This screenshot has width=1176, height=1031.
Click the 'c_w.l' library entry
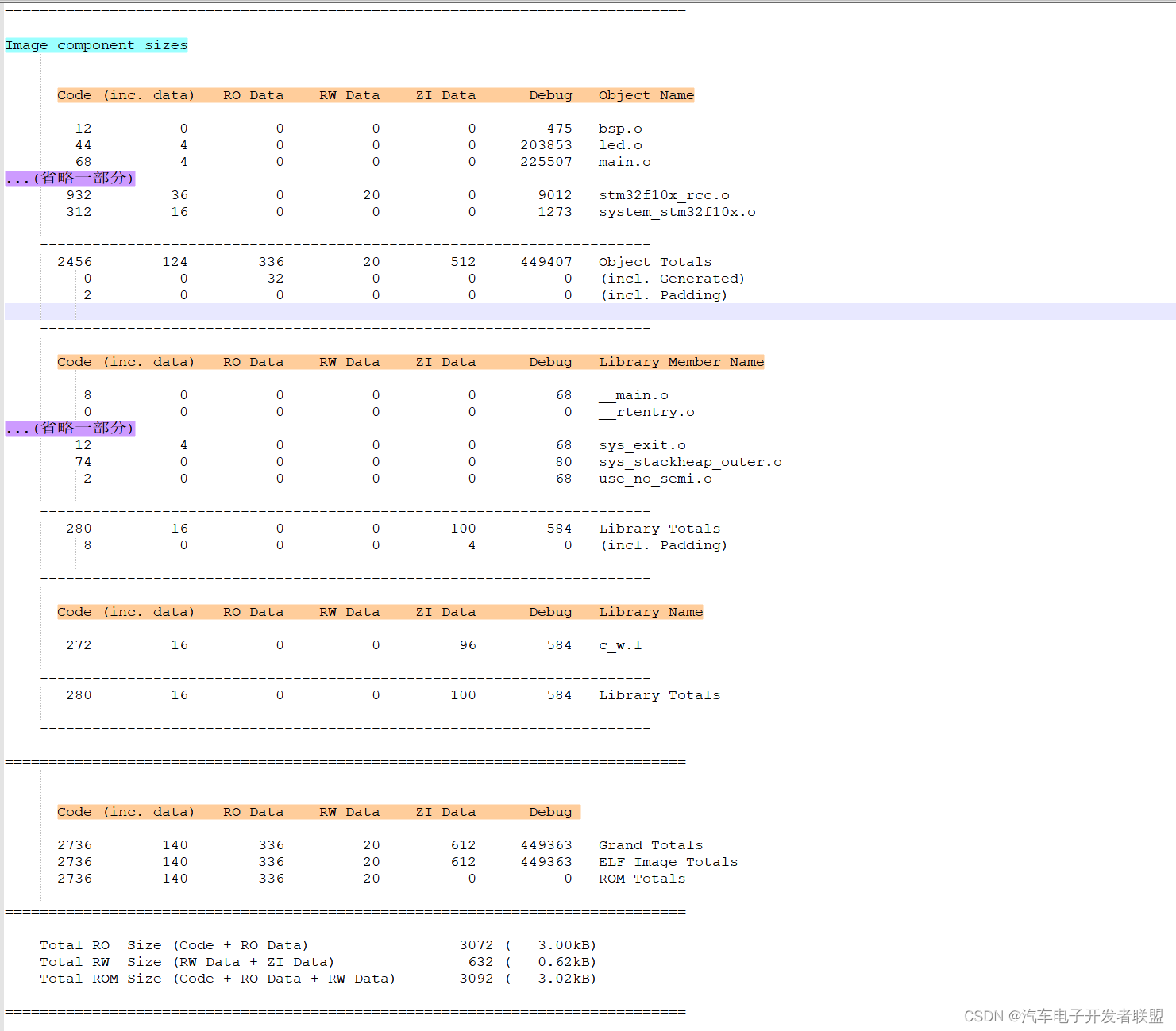coord(619,644)
